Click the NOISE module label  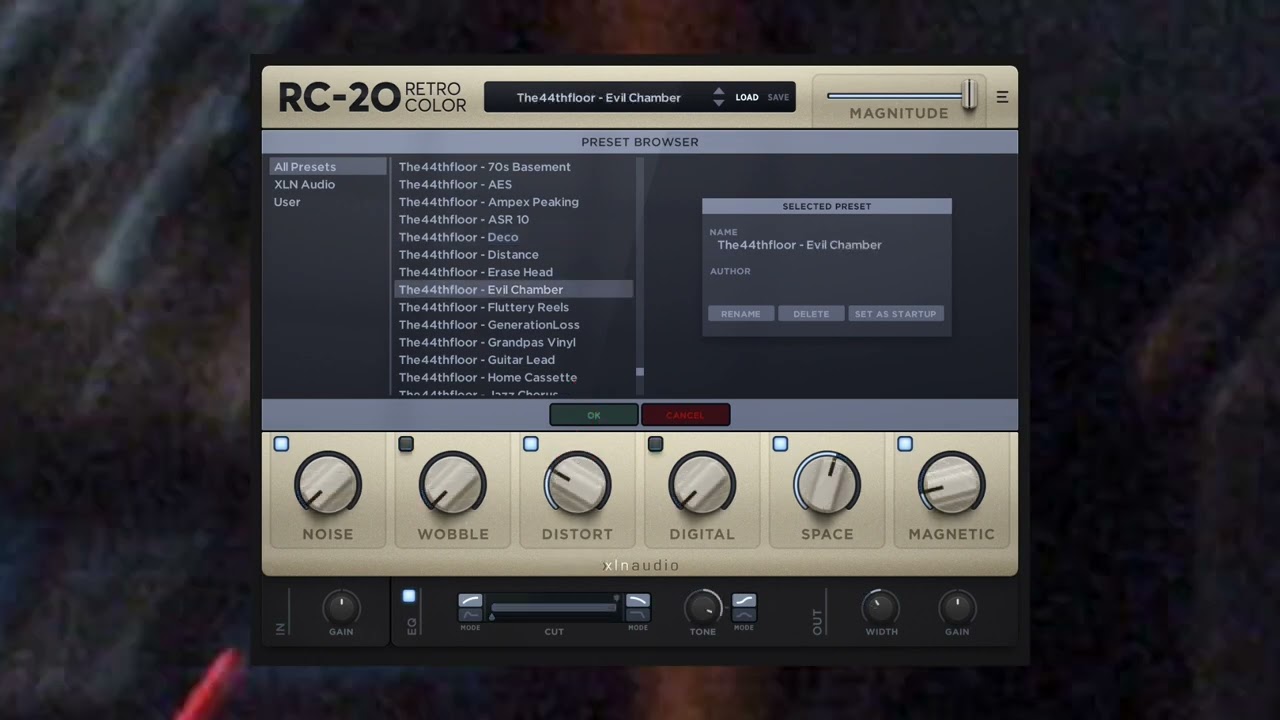328,534
